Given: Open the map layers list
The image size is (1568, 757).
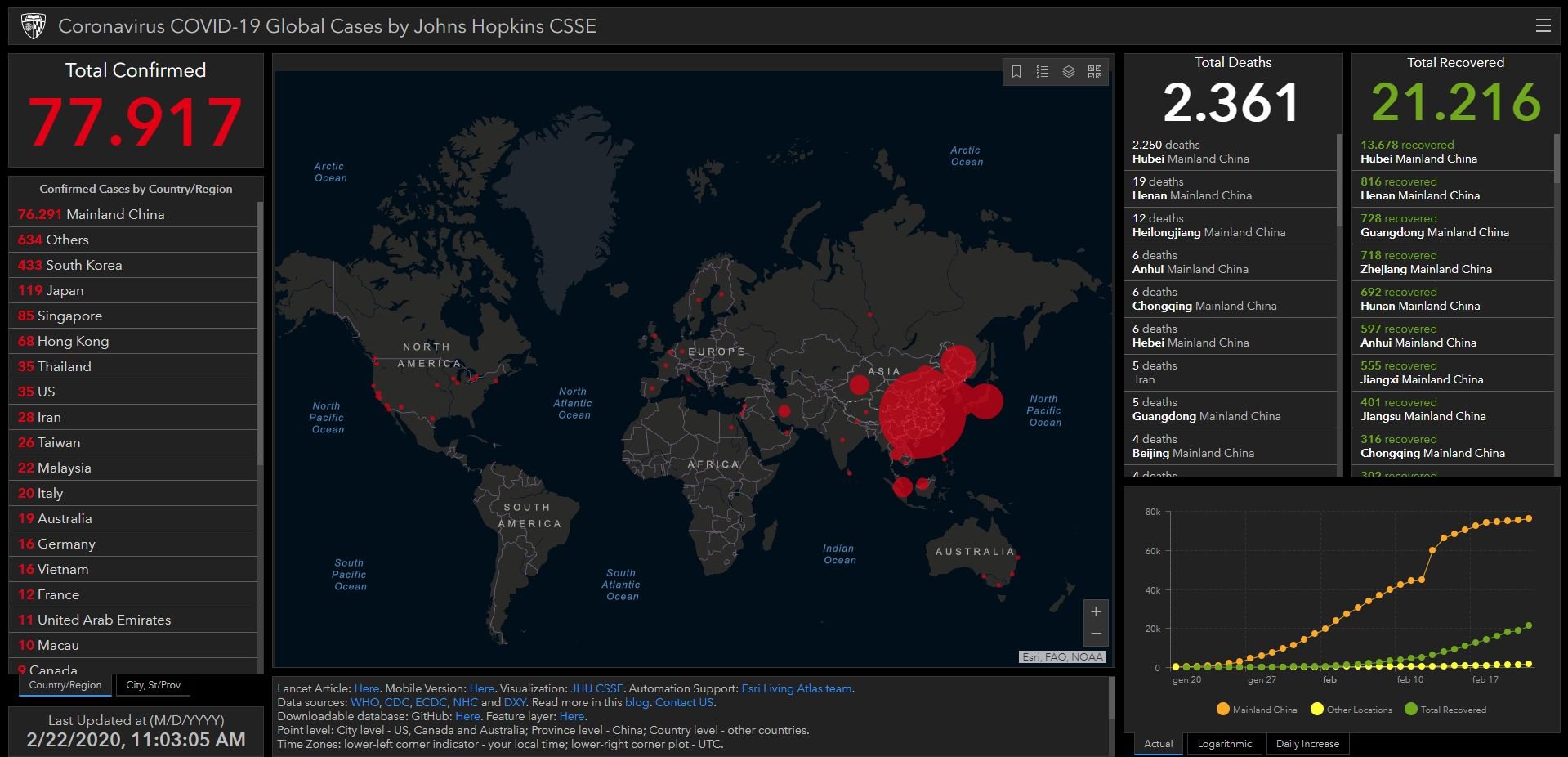Looking at the screenshot, I should point(1069,72).
